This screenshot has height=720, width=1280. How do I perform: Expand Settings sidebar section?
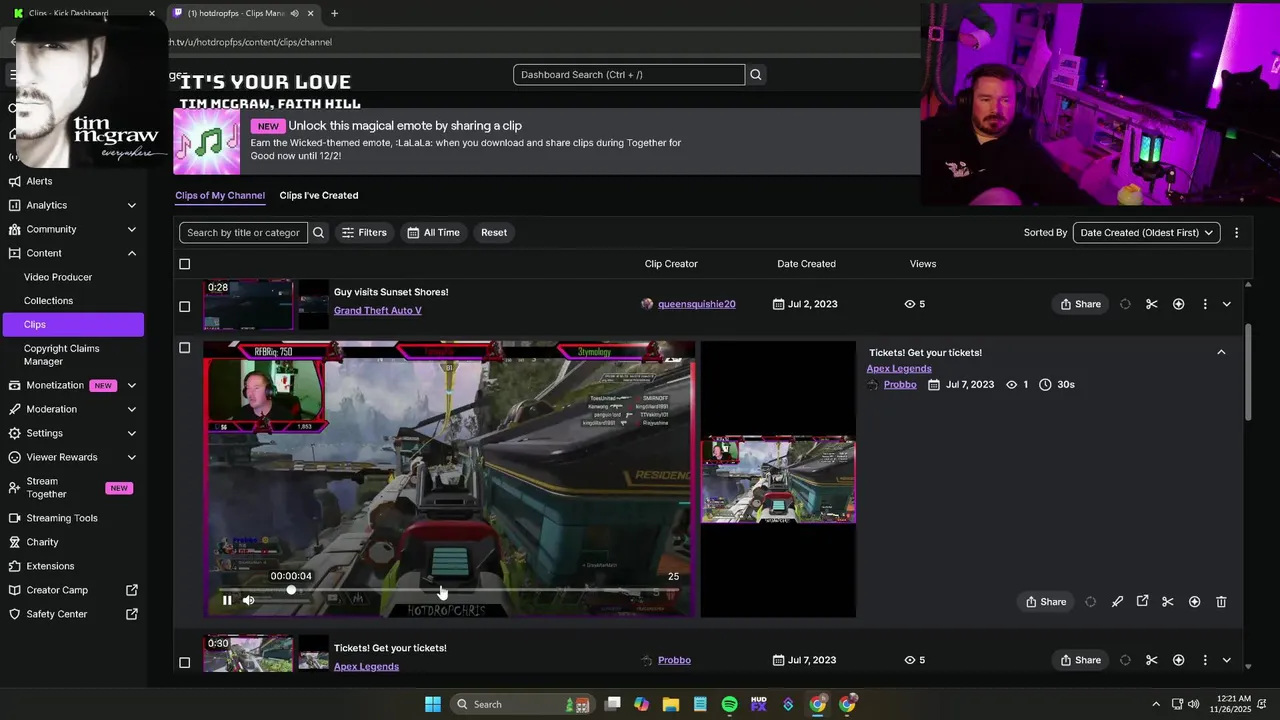coord(132,433)
